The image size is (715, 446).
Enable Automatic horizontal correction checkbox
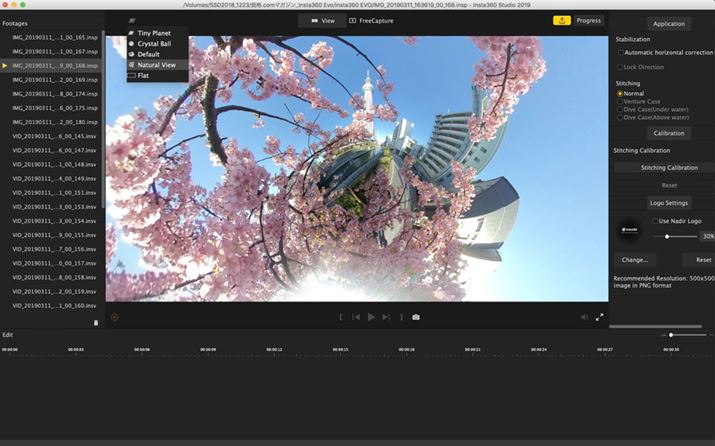pyautogui.click(x=621, y=52)
